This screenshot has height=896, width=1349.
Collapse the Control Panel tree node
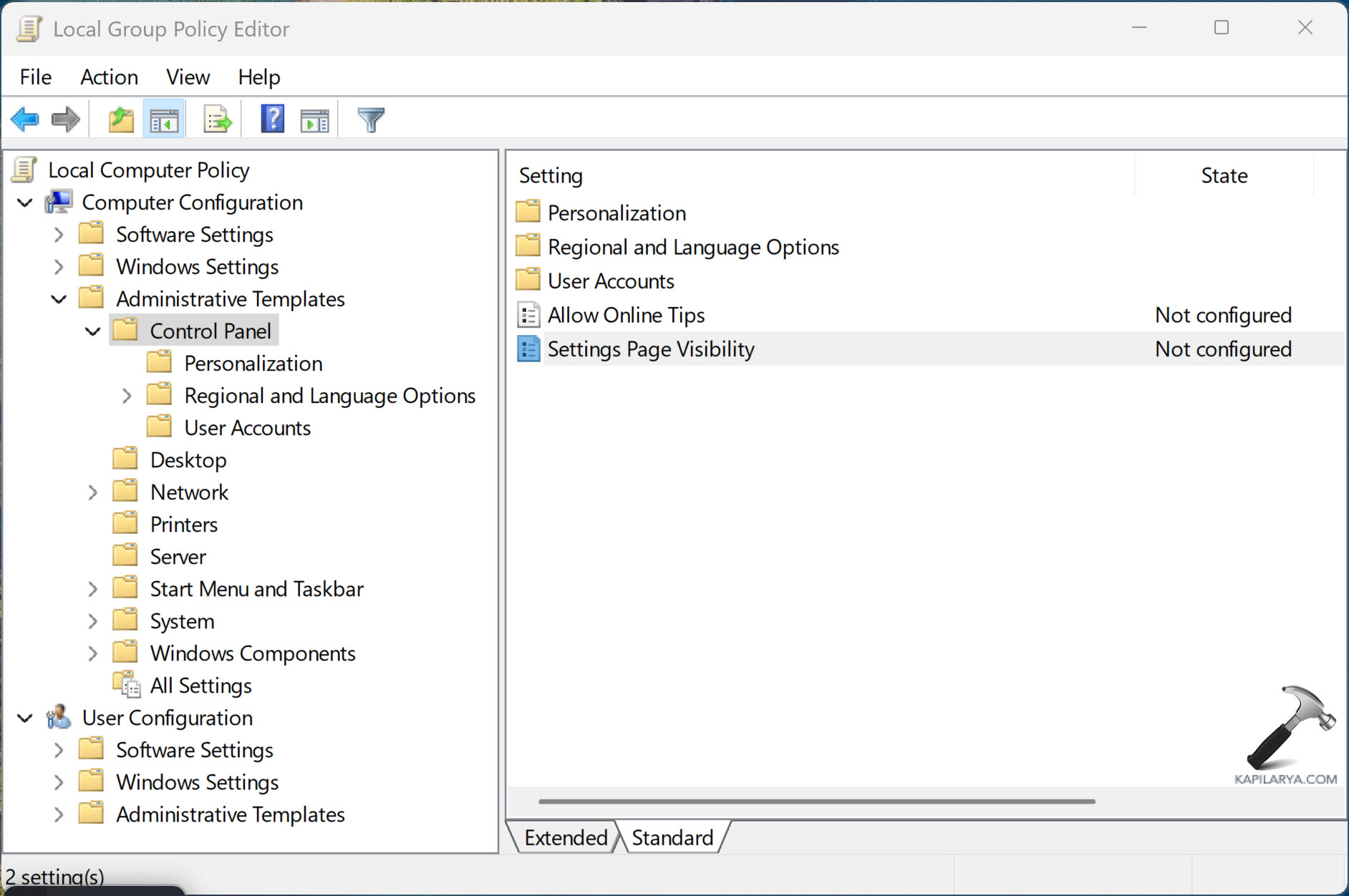92,331
